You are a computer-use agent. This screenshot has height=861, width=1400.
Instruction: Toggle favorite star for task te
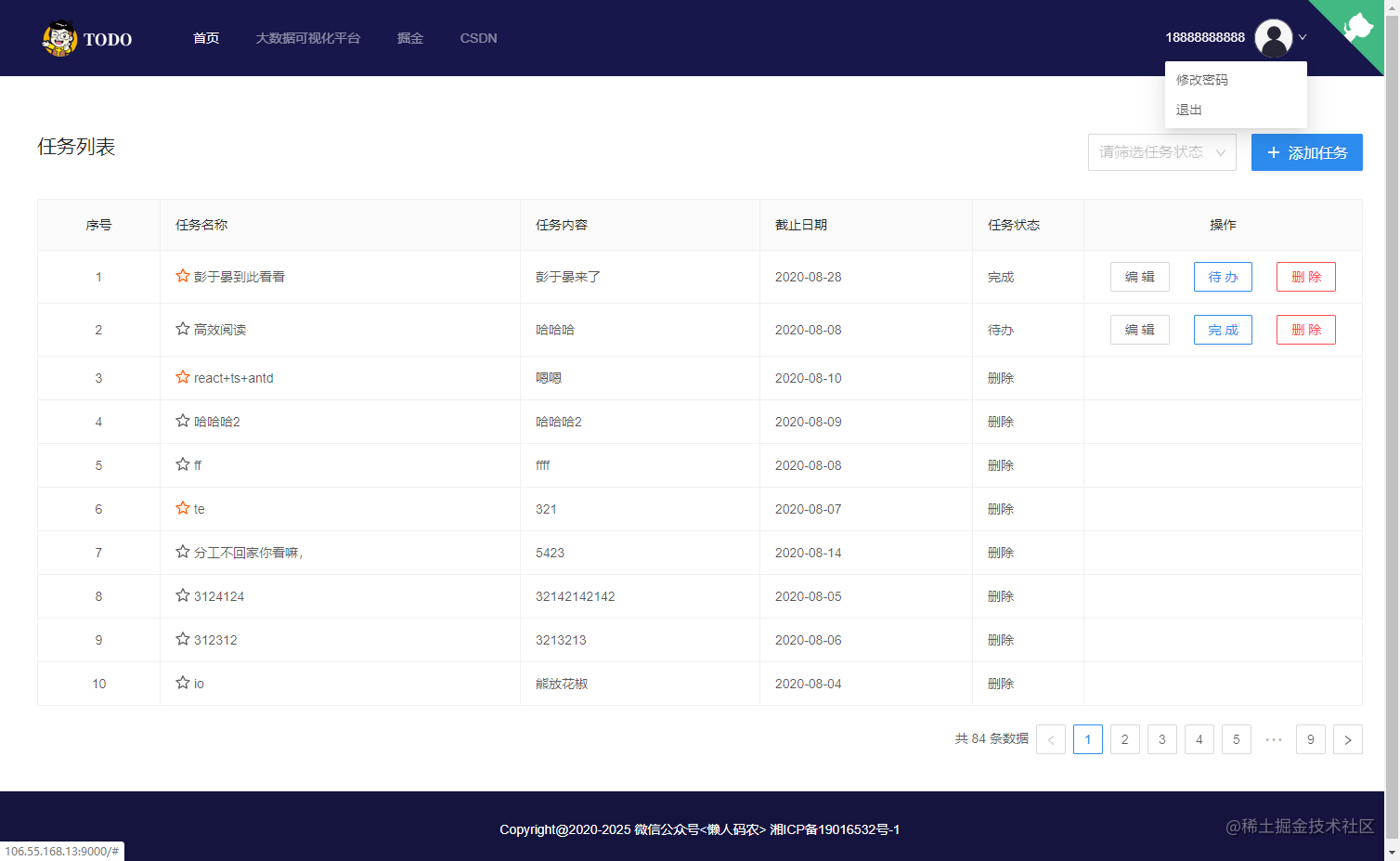pyautogui.click(x=182, y=508)
